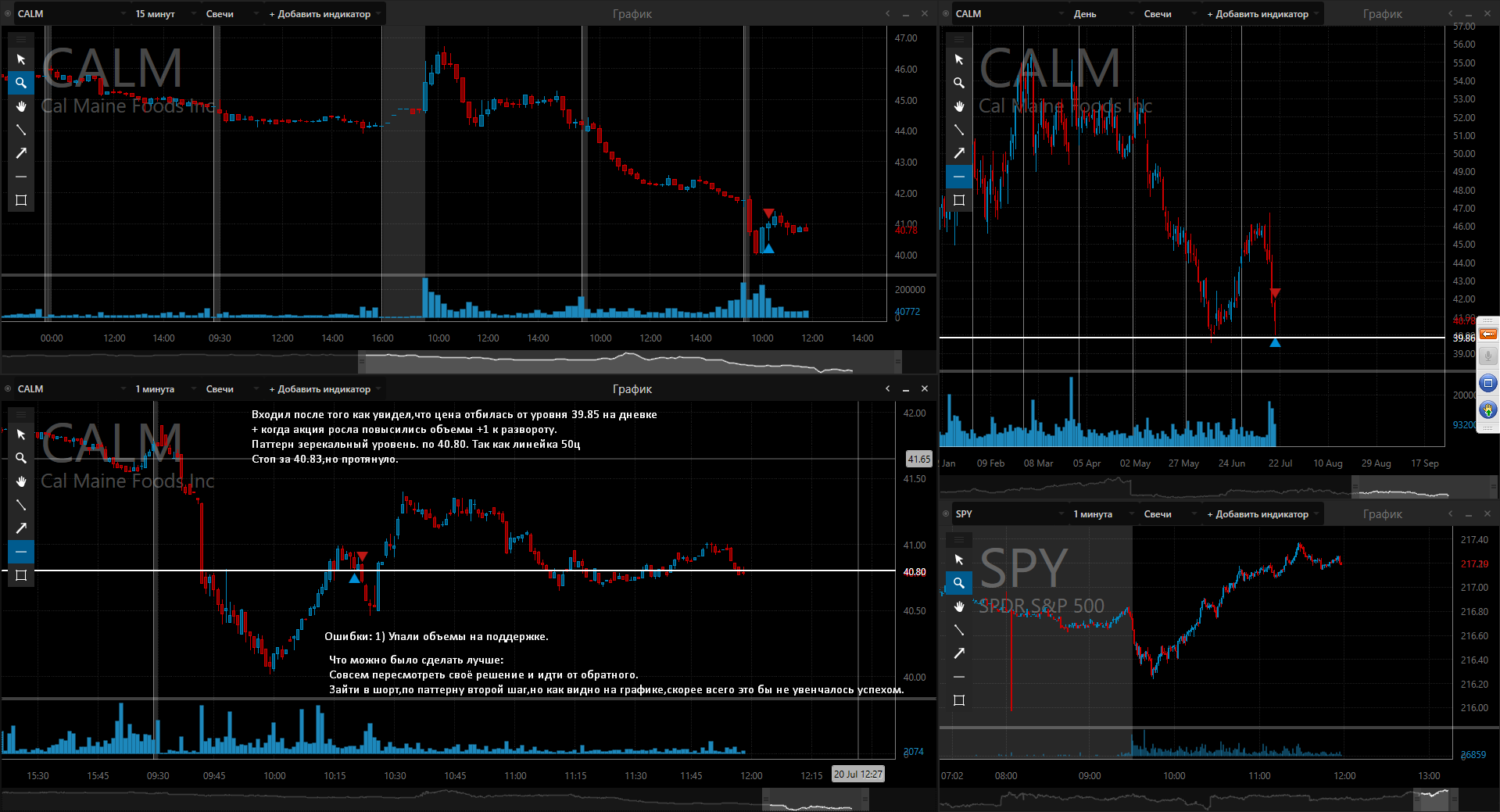This screenshot has width=1500, height=812.
Task: Select the pointer tool in CALM 15-minute chart
Action: 21,59
